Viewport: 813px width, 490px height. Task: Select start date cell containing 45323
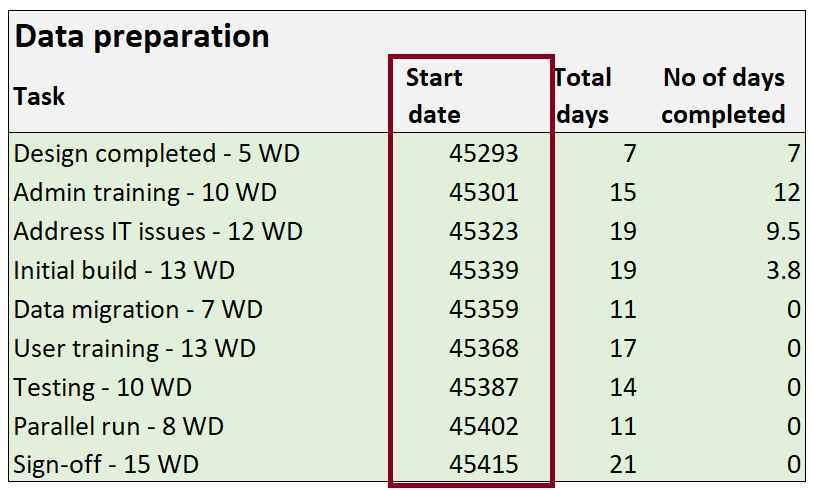[x=484, y=231]
